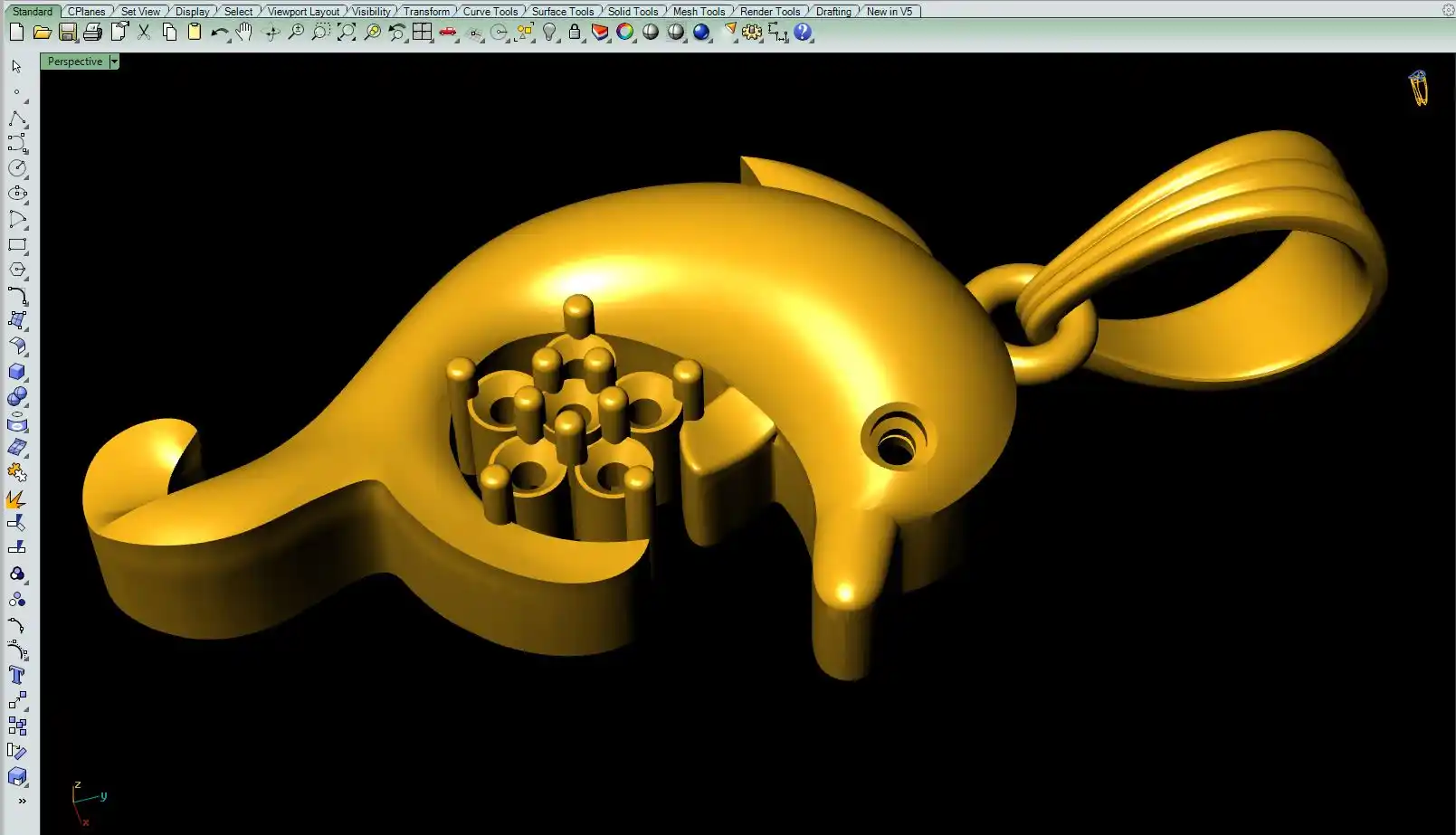Toggle the lock objects icon
This screenshot has height=835, width=1456.
pos(575,33)
